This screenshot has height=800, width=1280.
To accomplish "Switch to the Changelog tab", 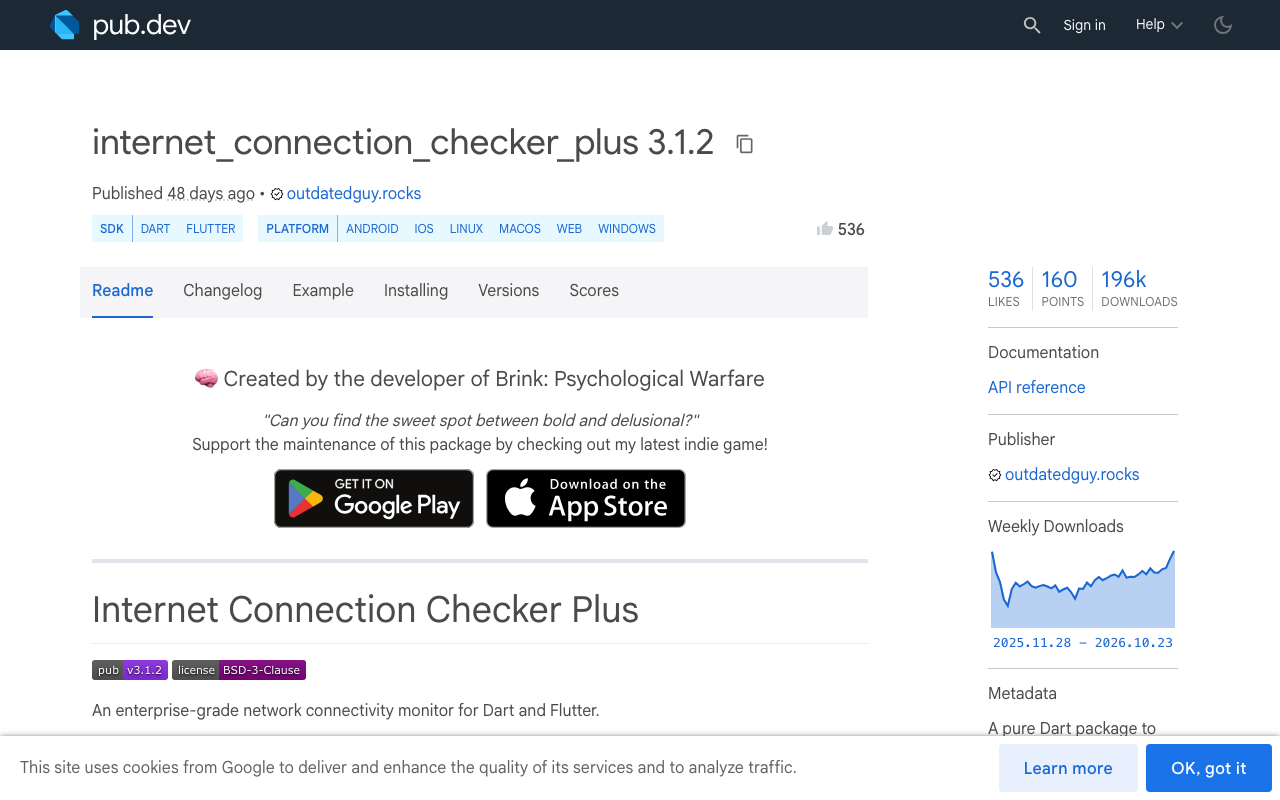I will pos(222,291).
